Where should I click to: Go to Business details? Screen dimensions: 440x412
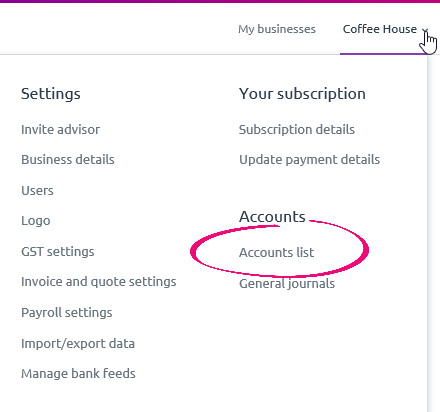click(x=68, y=159)
